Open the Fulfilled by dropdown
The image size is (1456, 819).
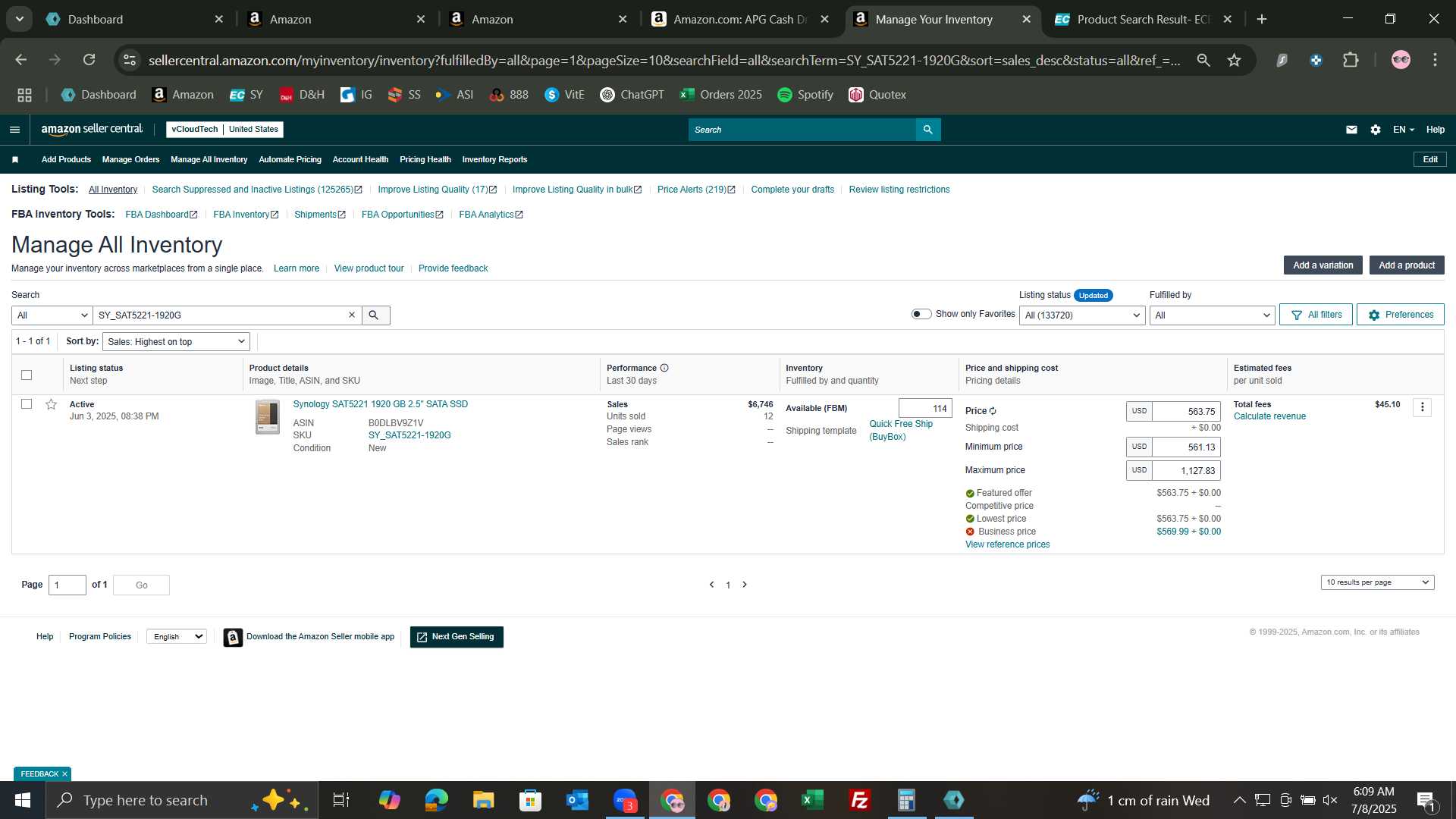tap(1212, 315)
